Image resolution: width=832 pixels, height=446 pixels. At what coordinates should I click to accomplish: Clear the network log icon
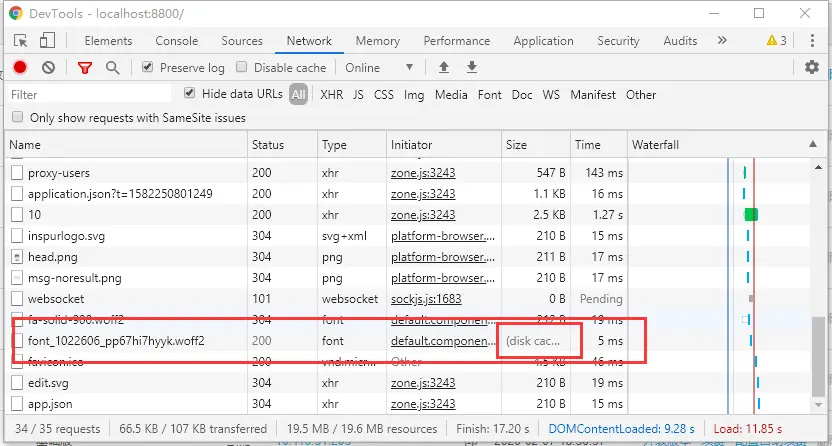pyautogui.click(x=48, y=67)
